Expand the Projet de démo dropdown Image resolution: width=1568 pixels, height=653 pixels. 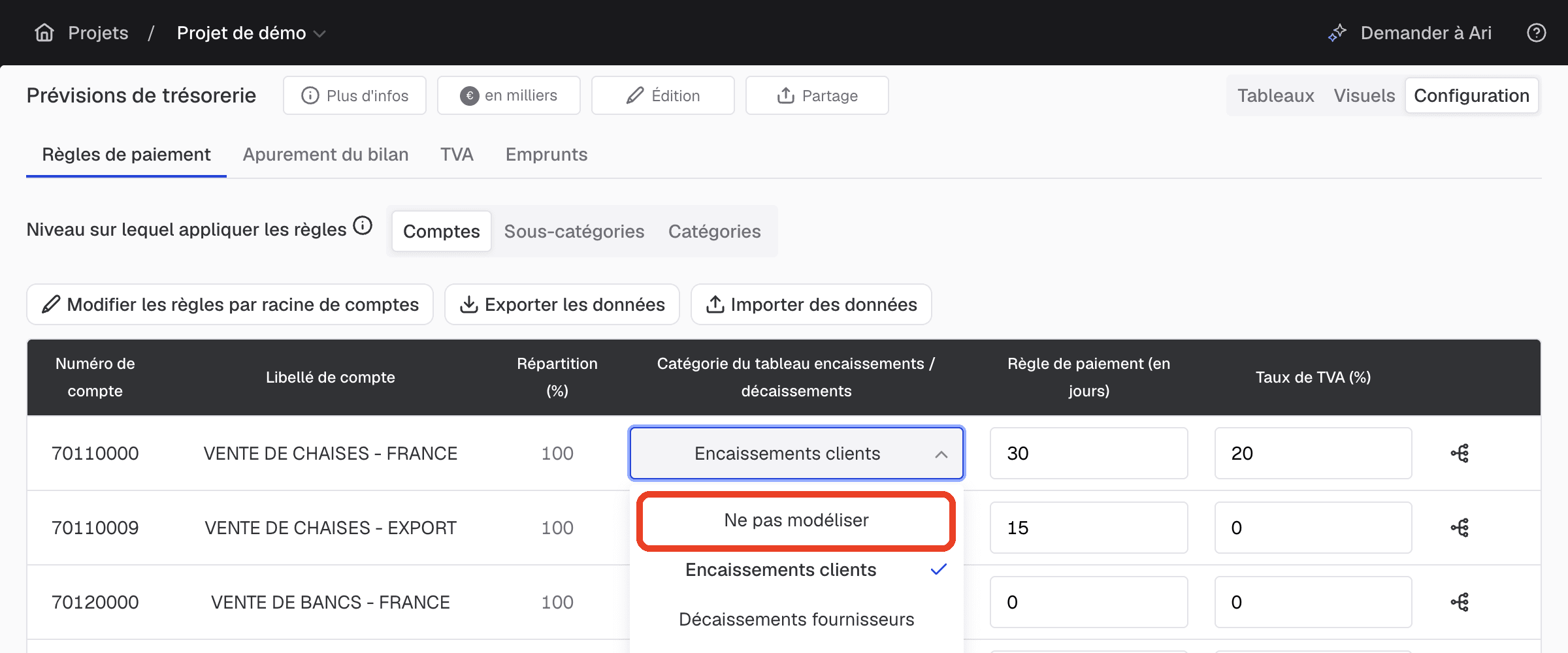pos(252,33)
